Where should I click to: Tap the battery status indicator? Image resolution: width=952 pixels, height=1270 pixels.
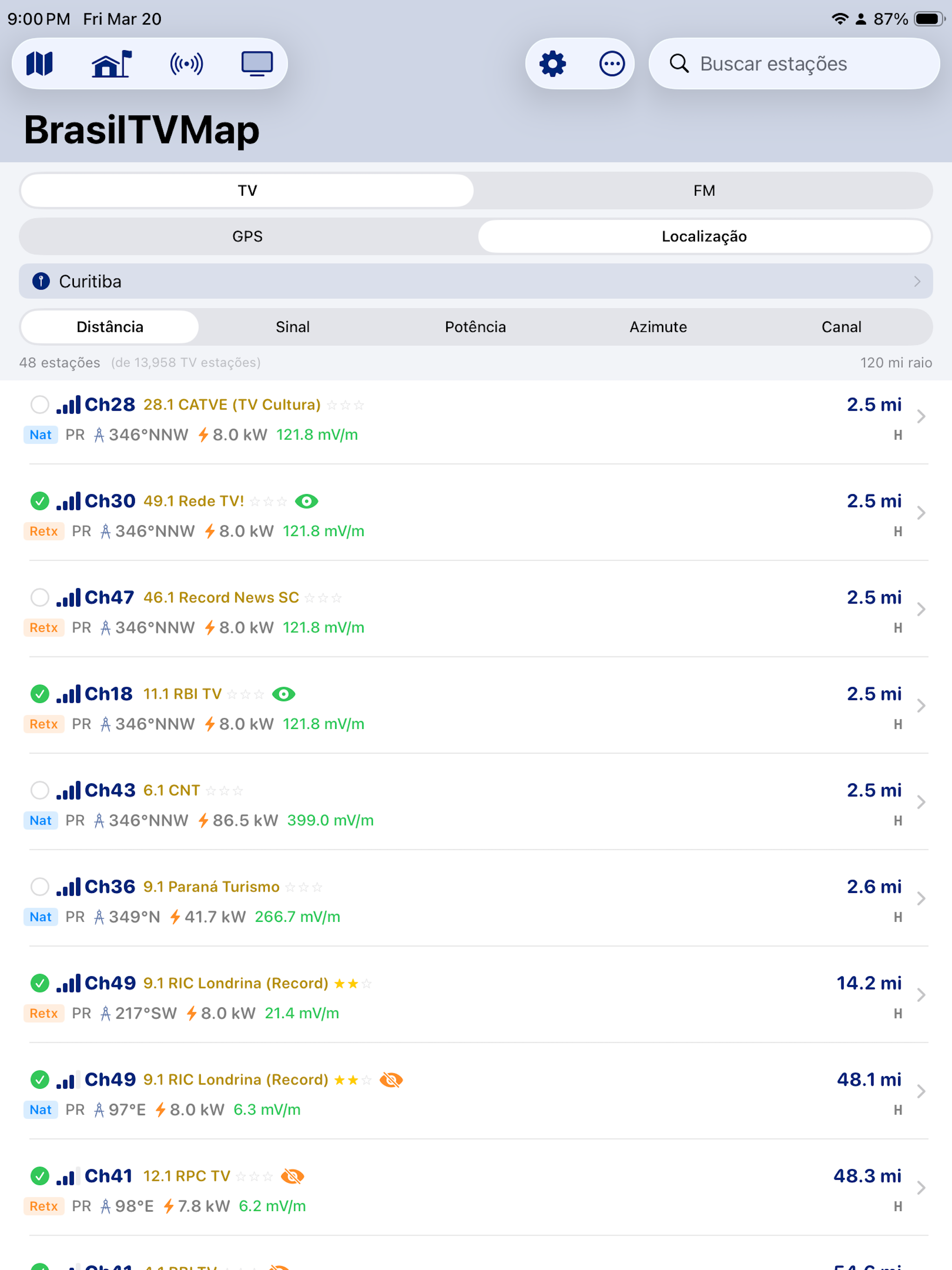(930, 19)
